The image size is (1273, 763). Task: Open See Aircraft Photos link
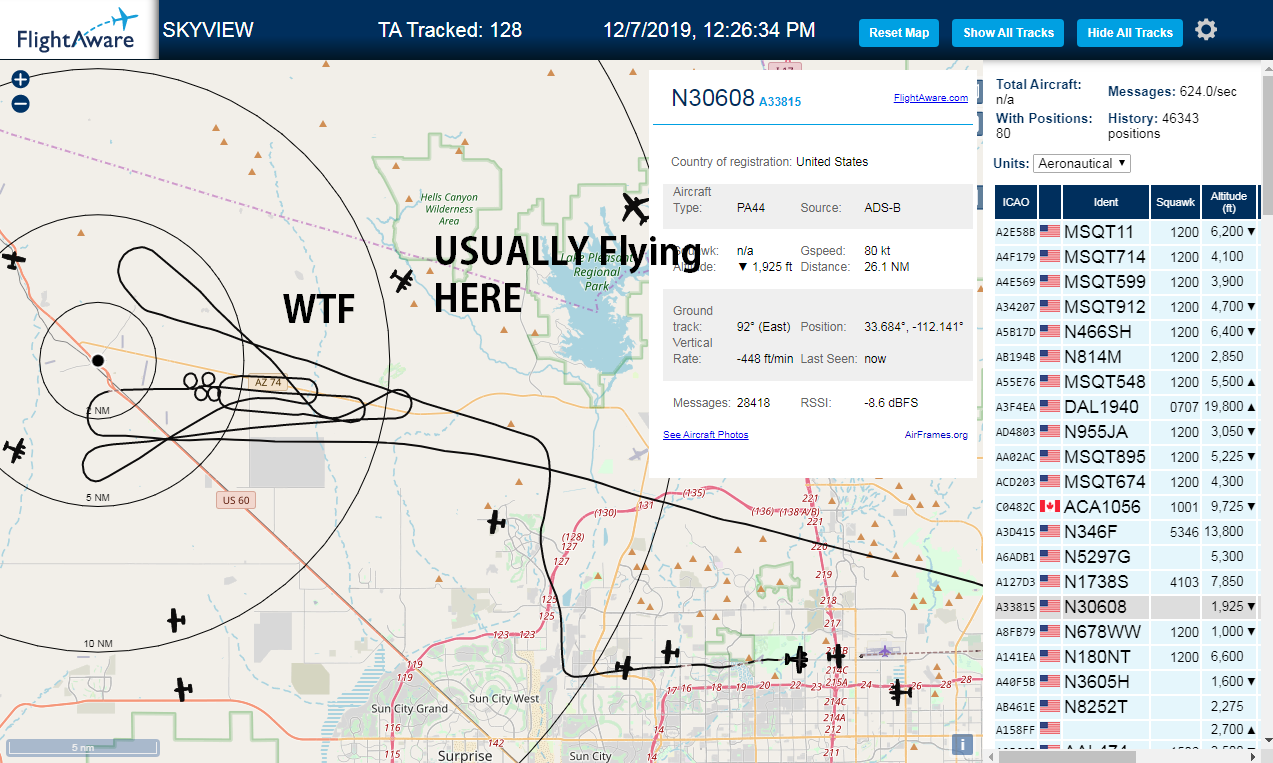[x=705, y=435]
